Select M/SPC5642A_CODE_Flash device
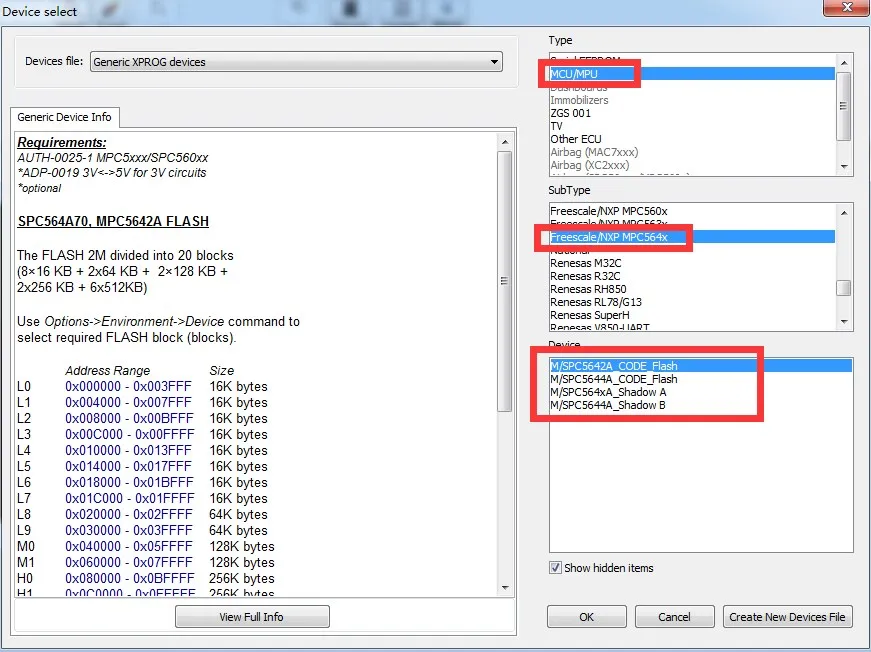The height and width of the screenshot is (652, 871). click(700, 366)
